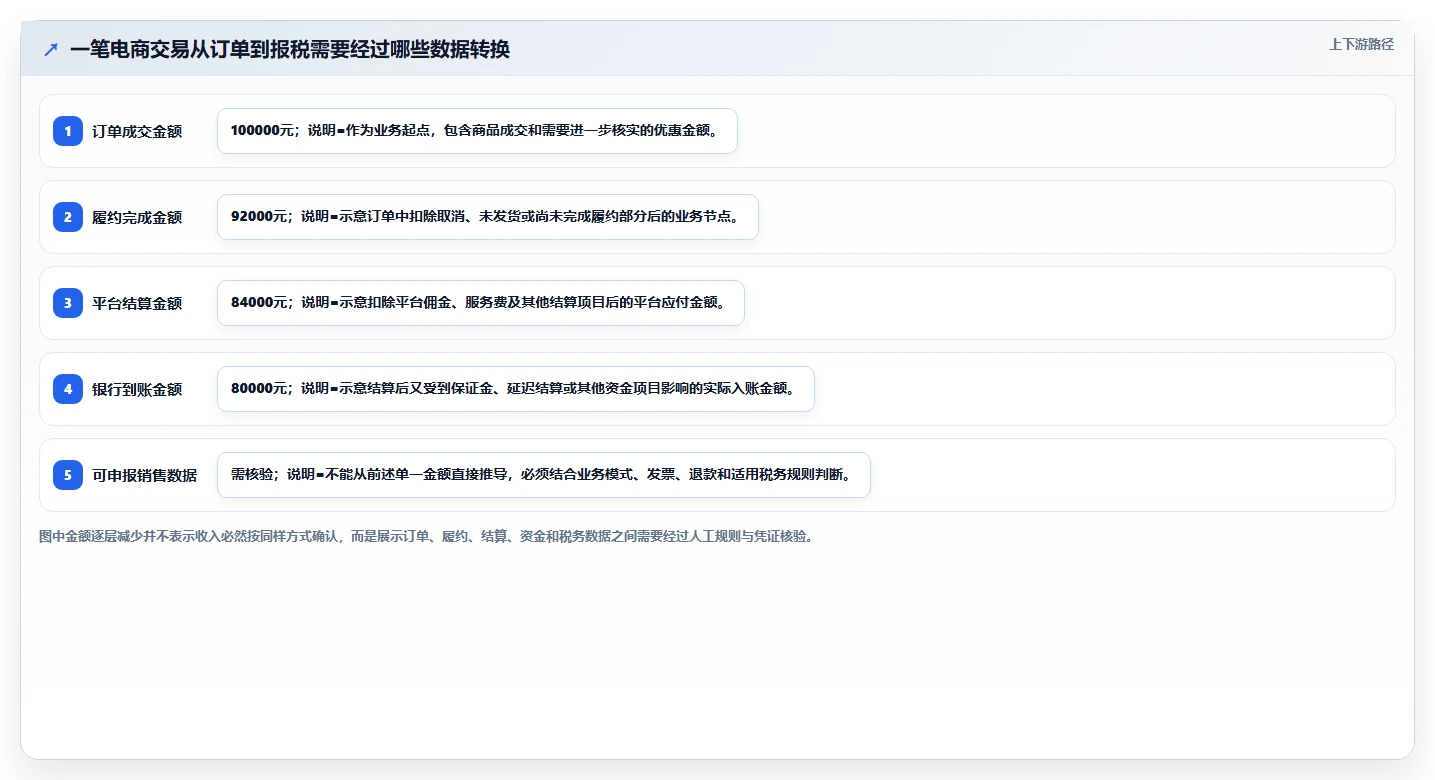Open the 需核验 description box
The image size is (1435, 780).
(544, 475)
